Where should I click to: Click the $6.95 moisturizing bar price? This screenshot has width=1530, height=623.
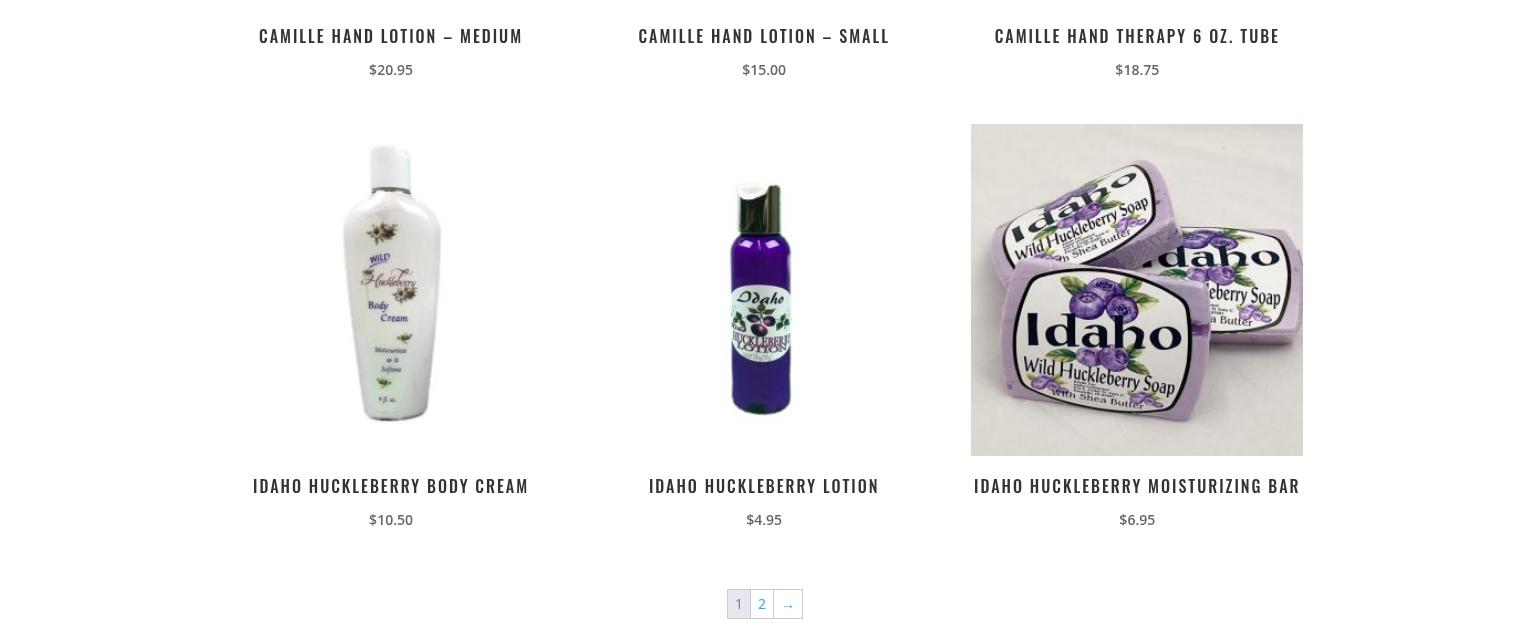pos(1137,520)
